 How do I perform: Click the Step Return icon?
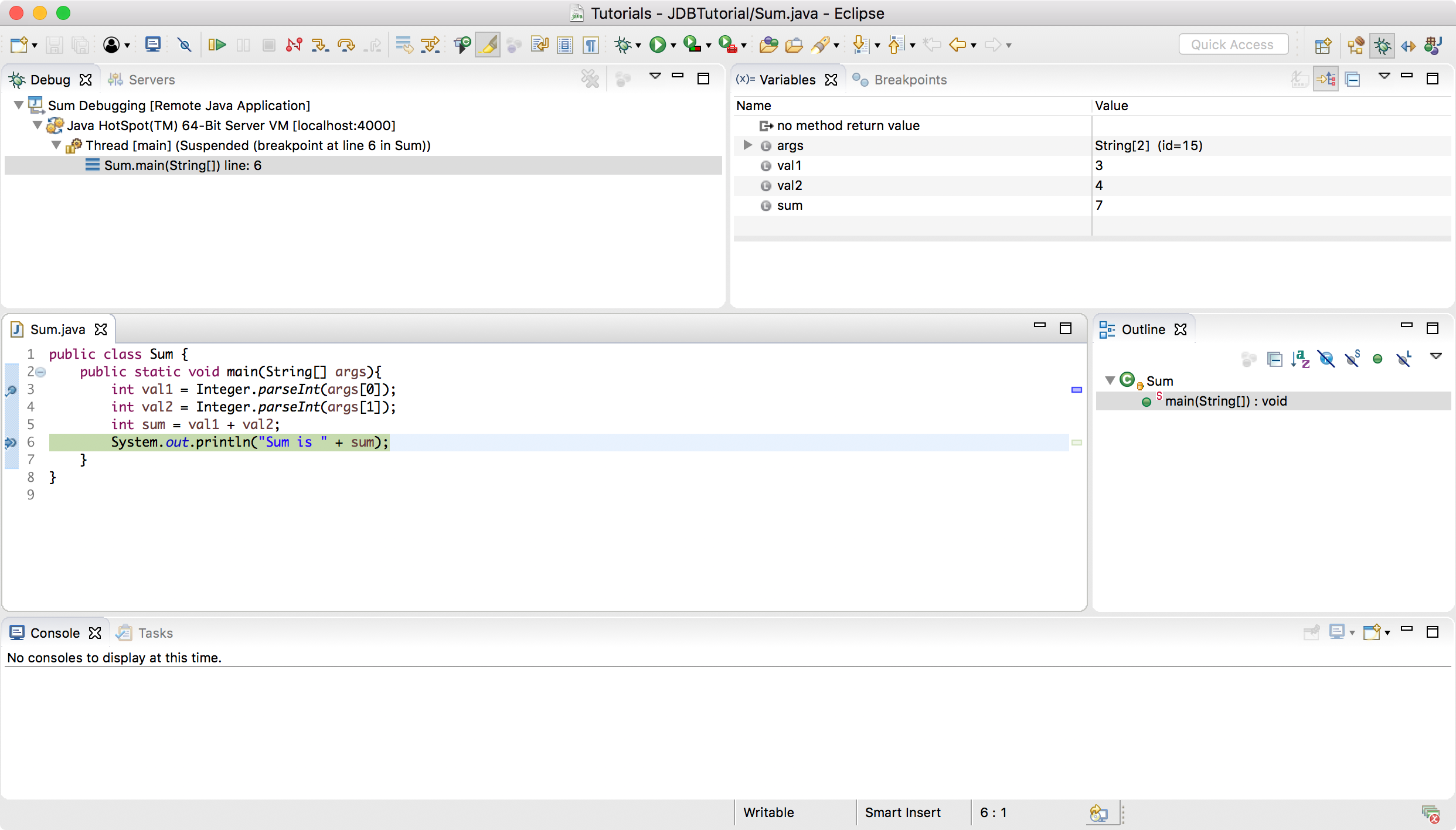(x=373, y=45)
